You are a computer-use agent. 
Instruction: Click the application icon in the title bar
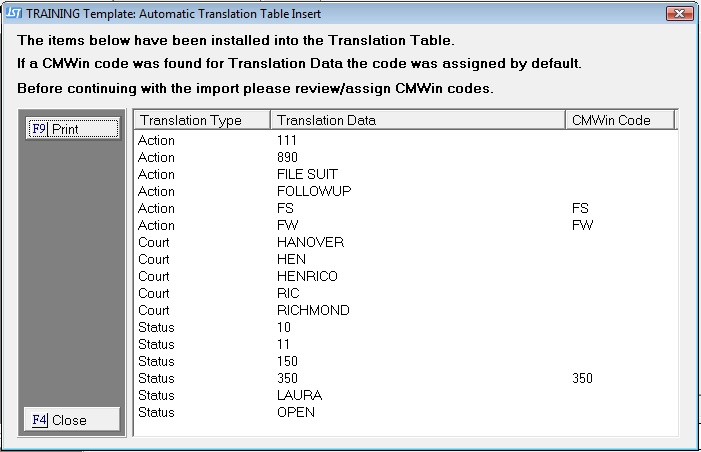[13, 13]
